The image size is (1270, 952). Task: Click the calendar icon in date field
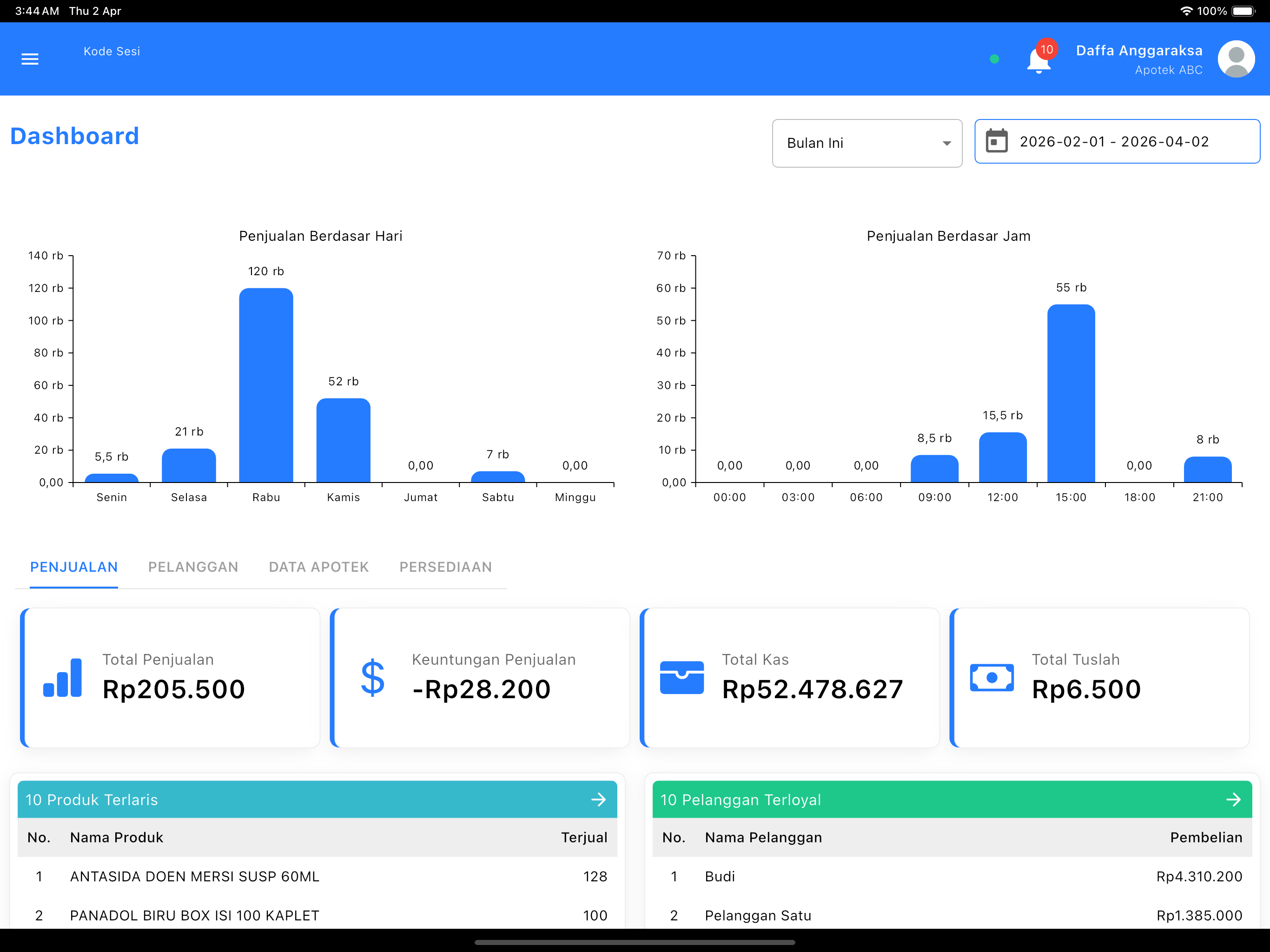(996, 141)
